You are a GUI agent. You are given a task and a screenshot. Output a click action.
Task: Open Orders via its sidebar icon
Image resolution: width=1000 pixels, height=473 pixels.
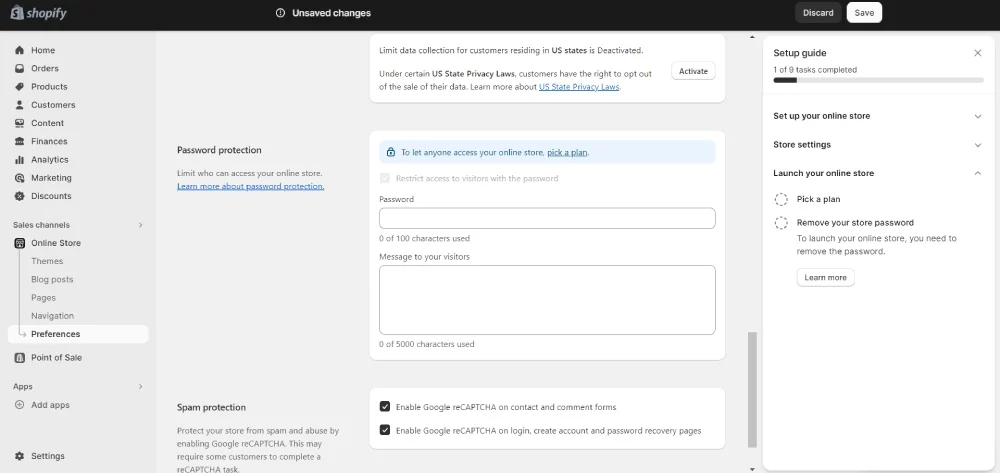coord(20,68)
